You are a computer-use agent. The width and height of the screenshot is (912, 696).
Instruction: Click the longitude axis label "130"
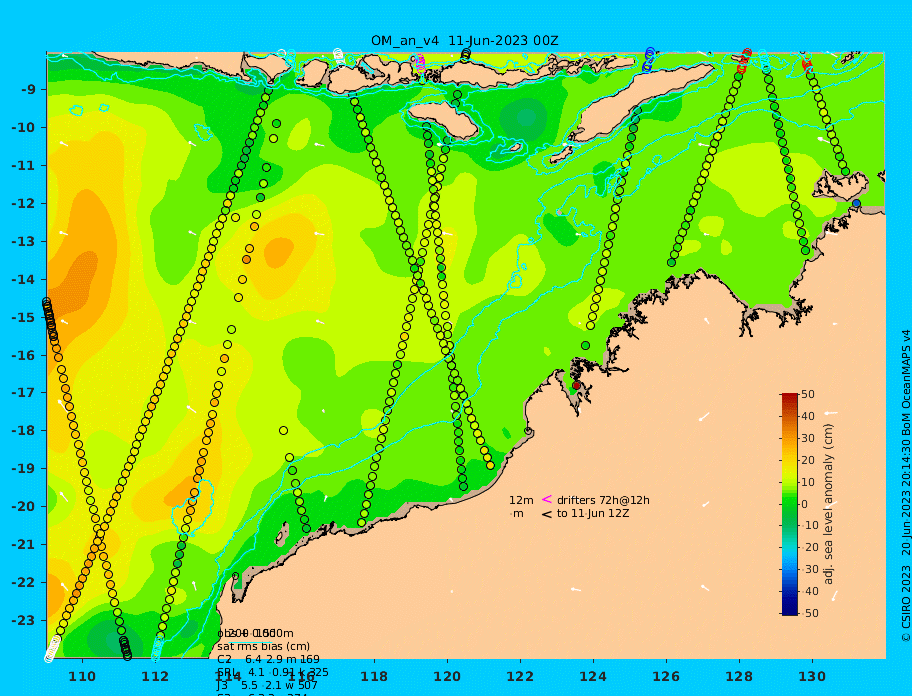pos(812,676)
